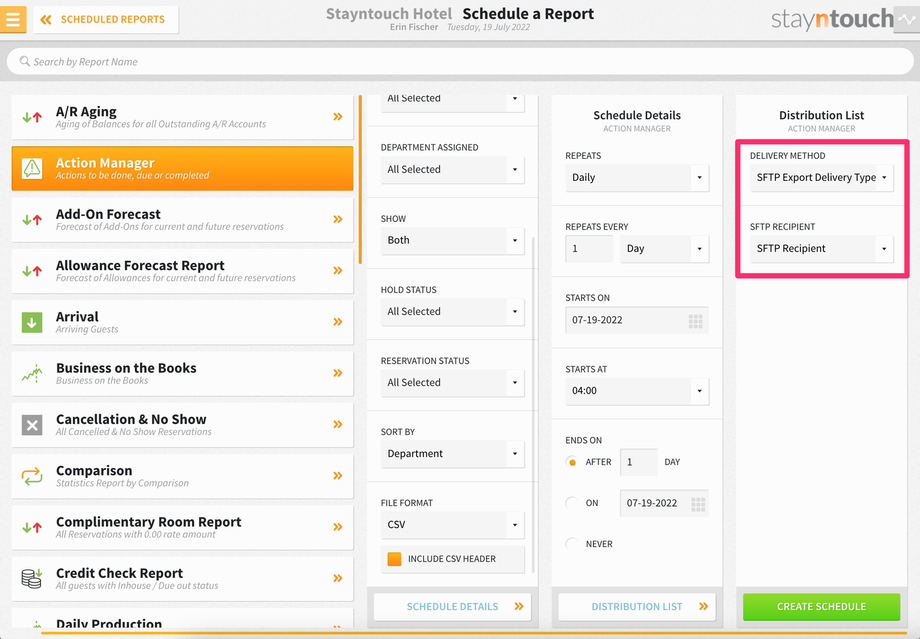Image resolution: width=920 pixels, height=639 pixels.
Task: Click the Comparison loop arrows icon
Action: pos(32,476)
